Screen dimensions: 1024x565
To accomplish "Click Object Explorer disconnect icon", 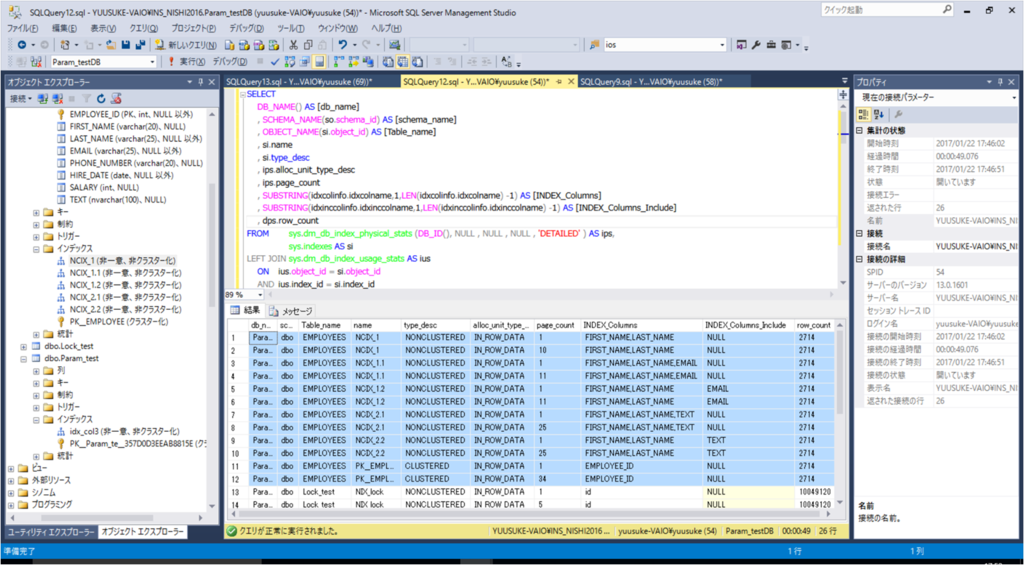I will (x=57, y=99).
